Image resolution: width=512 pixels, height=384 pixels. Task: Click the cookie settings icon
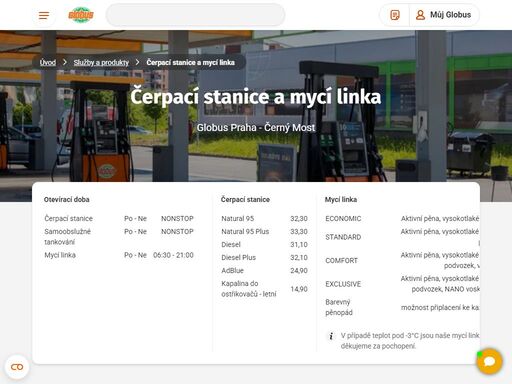17,367
